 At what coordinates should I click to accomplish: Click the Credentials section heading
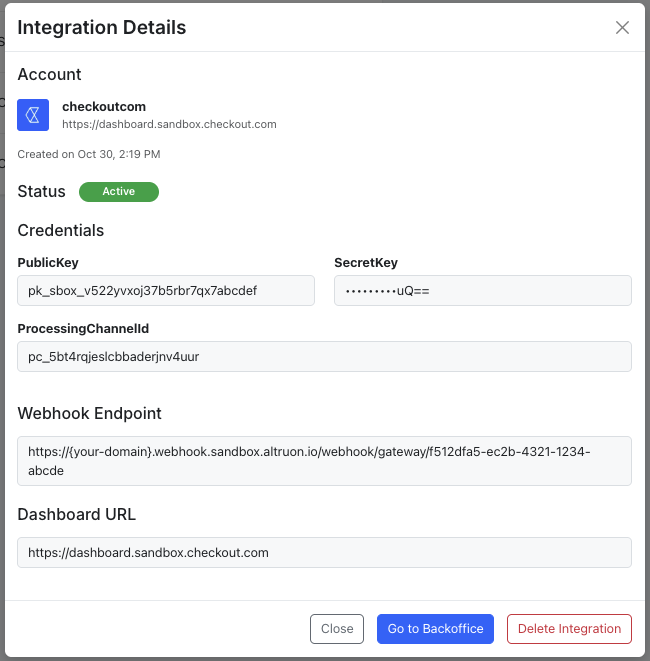61,230
